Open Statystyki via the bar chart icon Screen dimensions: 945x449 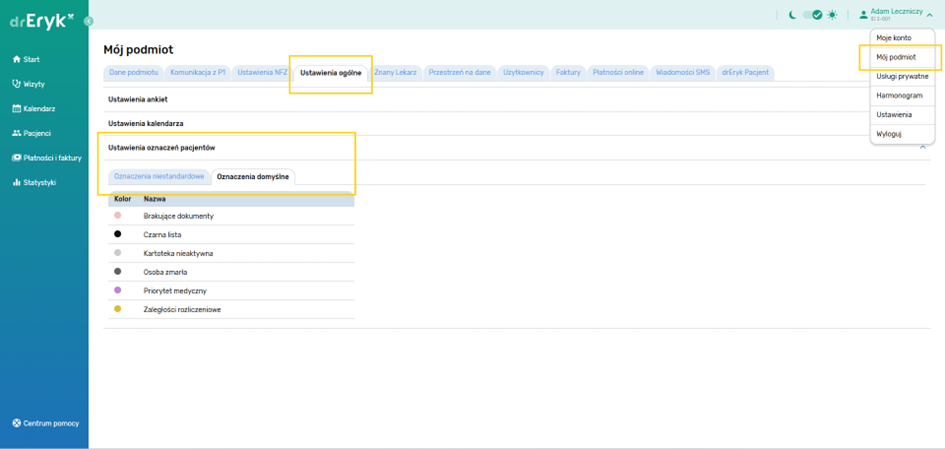tap(16, 183)
